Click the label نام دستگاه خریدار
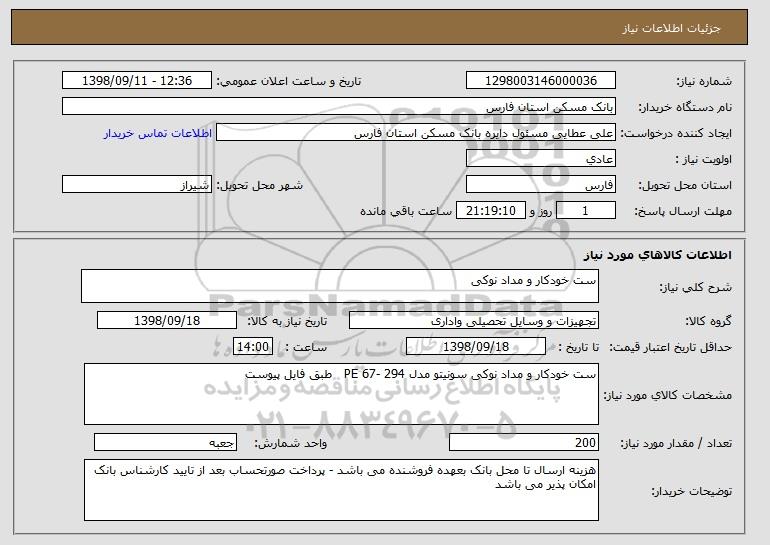 [x=685, y=107]
